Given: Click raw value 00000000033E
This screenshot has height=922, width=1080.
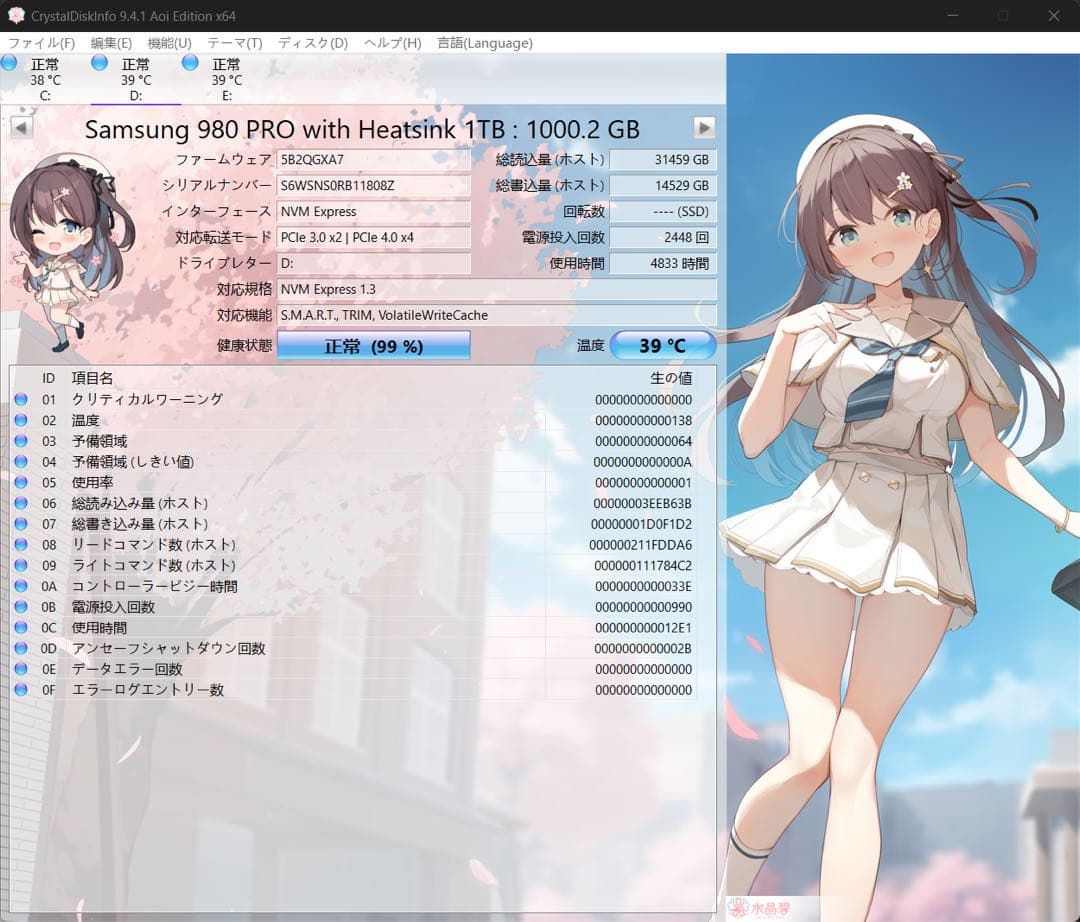Looking at the screenshot, I should (643, 586).
